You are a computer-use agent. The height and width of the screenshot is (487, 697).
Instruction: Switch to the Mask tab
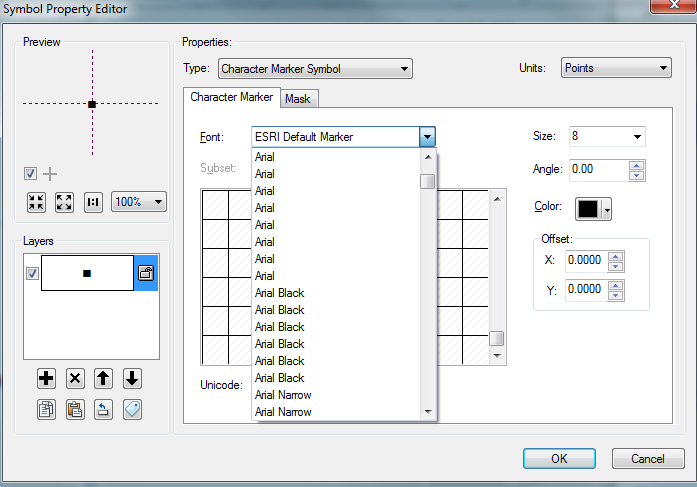point(297,99)
